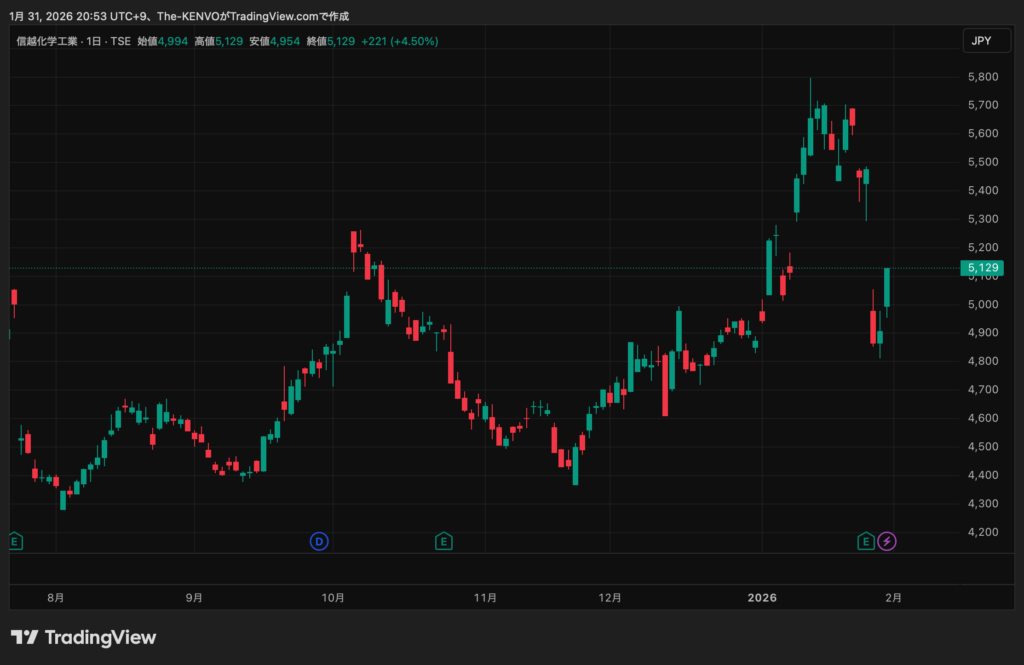Screen dimensions: 1024x665
Task: Open the E earnings marker near November
Action: (x=444, y=541)
